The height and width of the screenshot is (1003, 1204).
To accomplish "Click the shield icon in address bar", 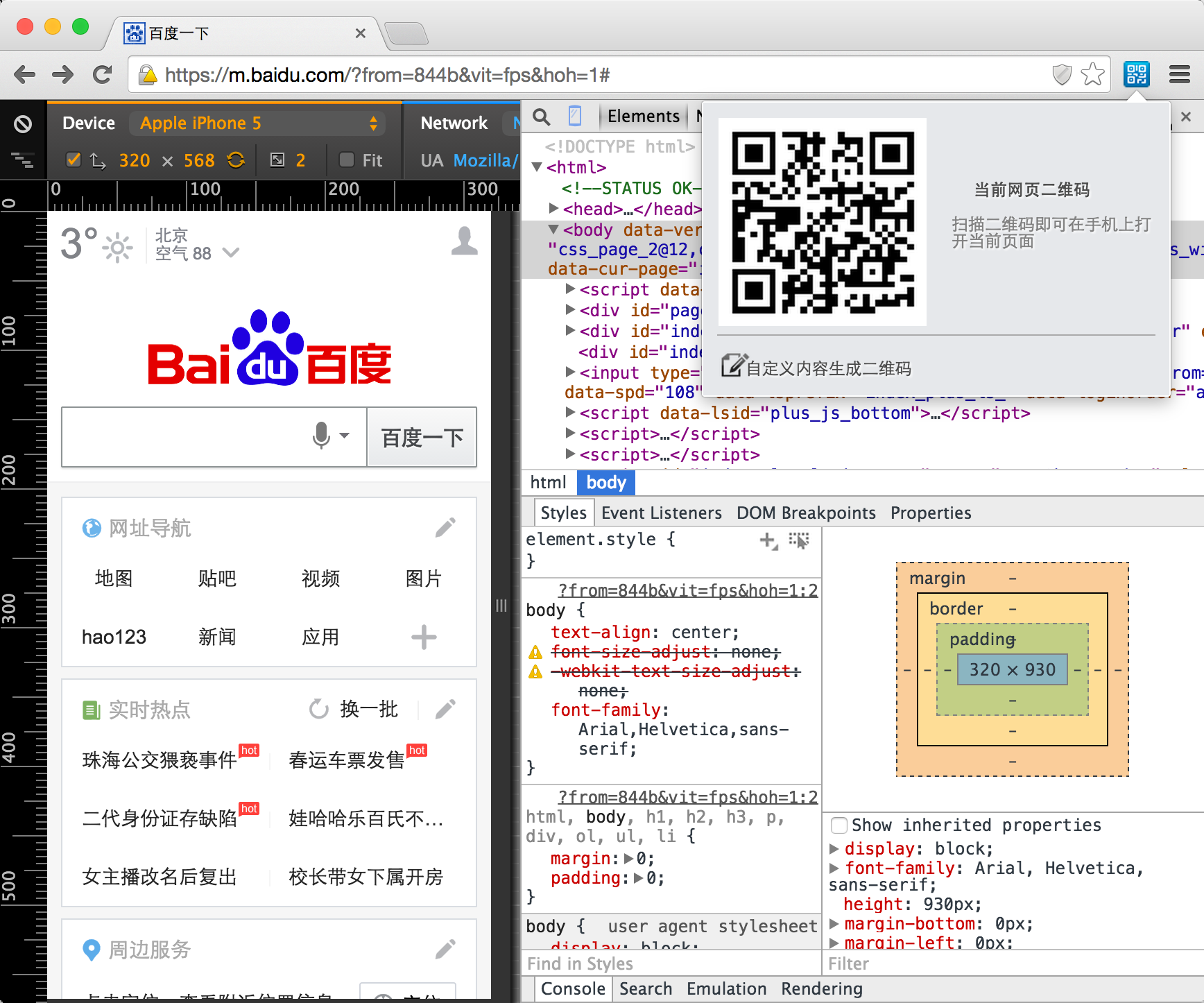I will click(x=1062, y=74).
